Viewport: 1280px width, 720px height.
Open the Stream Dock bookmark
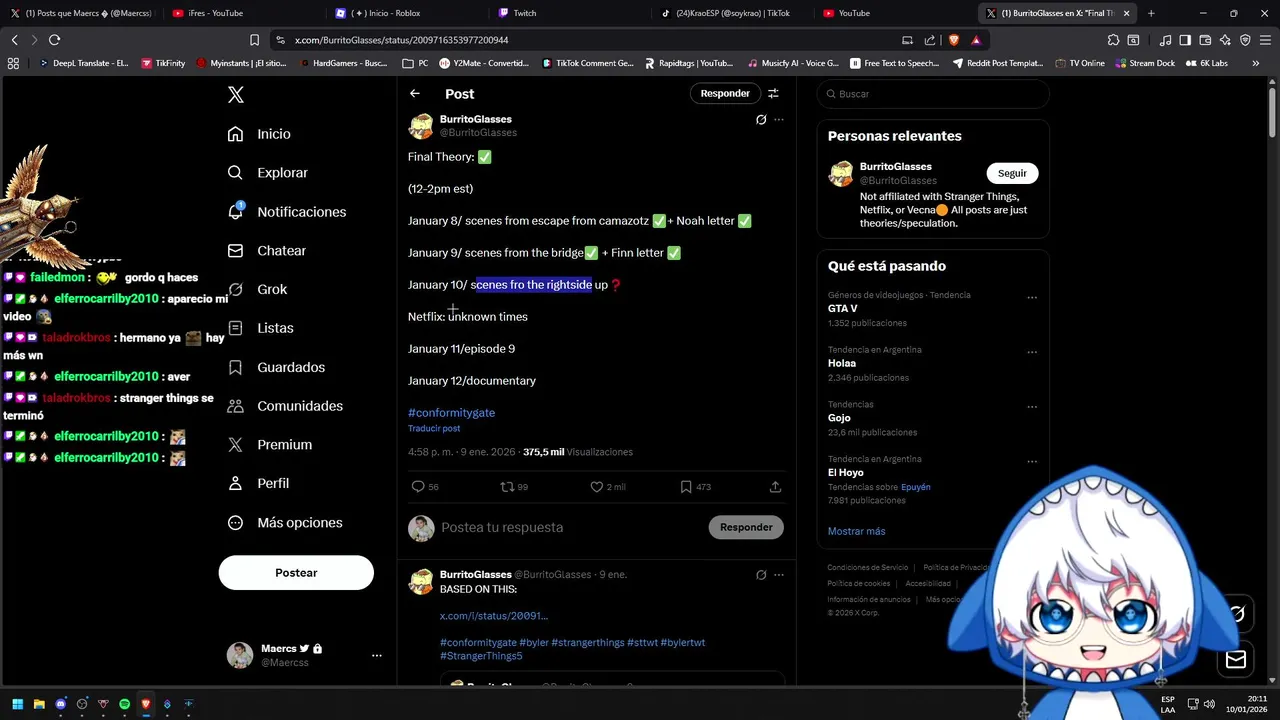(1145, 63)
